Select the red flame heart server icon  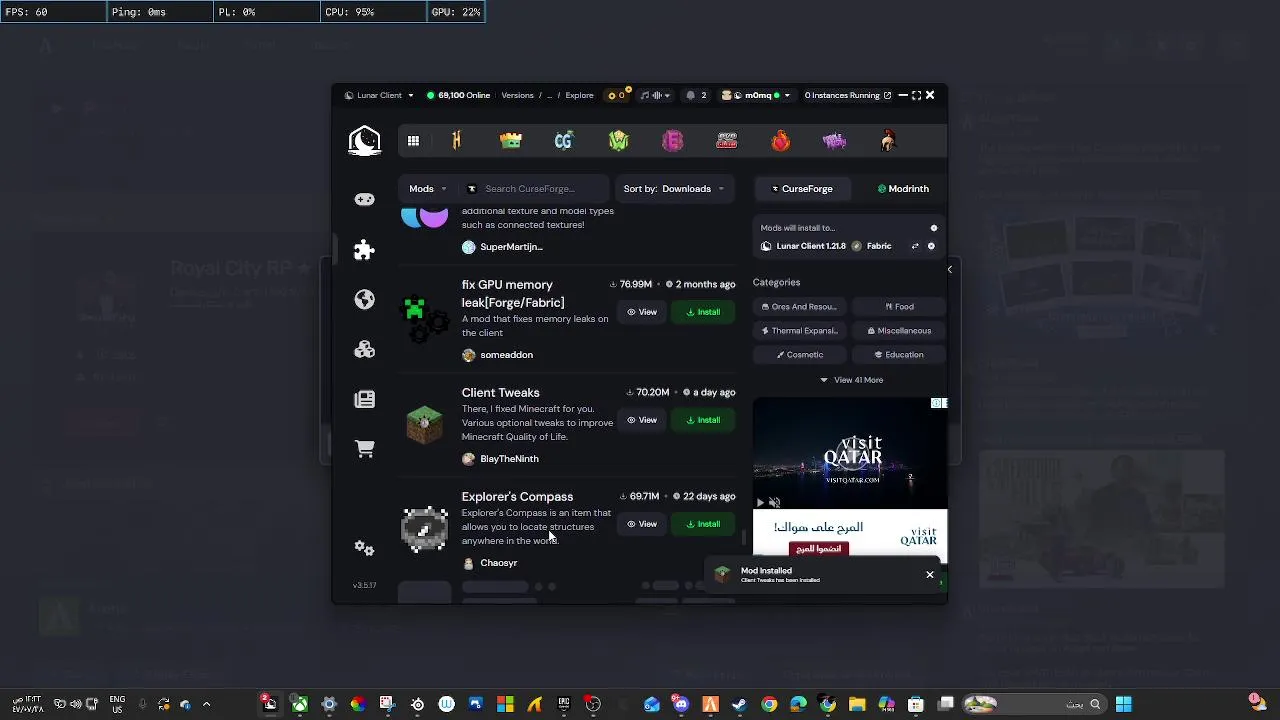pos(781,141)
